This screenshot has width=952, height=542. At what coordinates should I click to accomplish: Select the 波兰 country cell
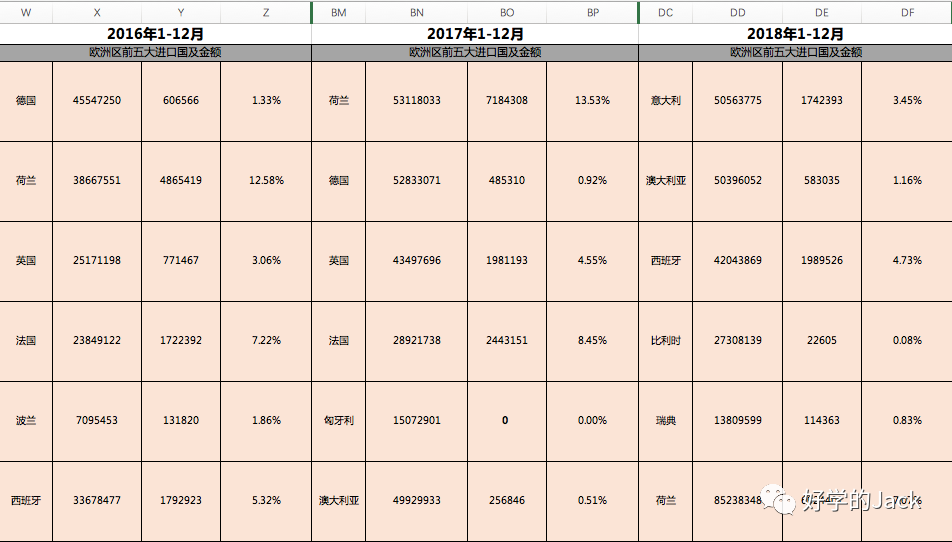(x=26, y=421)
